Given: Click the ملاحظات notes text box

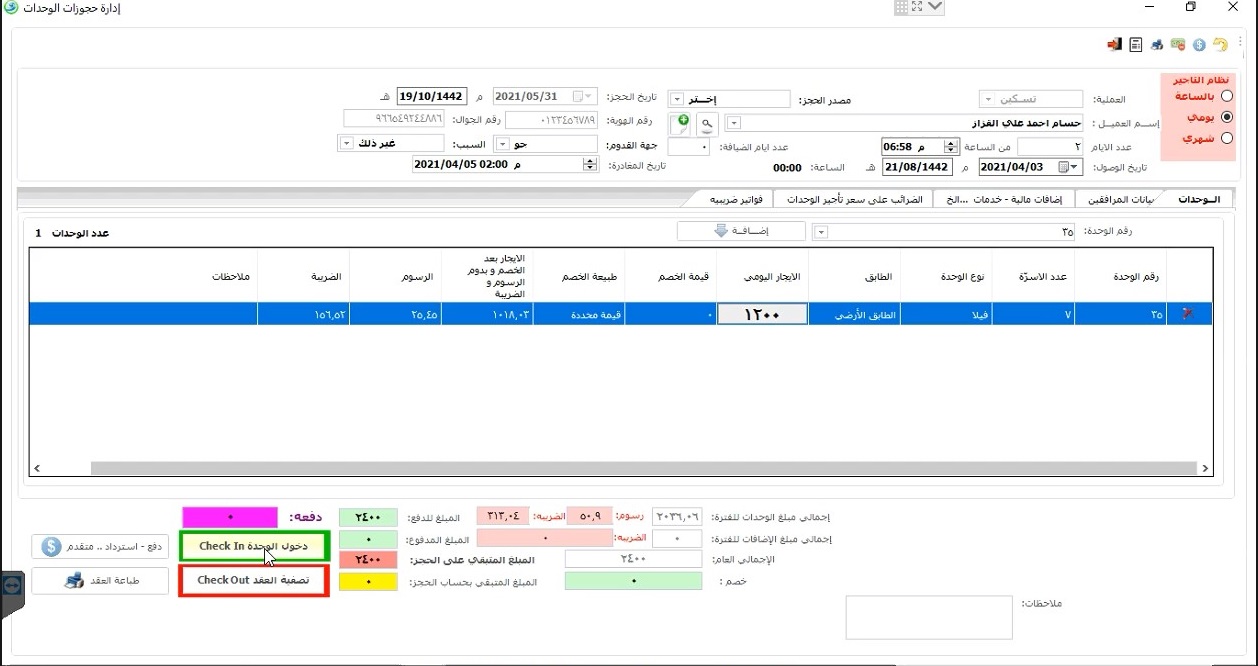Looking at the screenshot, I should click(928, 617).
